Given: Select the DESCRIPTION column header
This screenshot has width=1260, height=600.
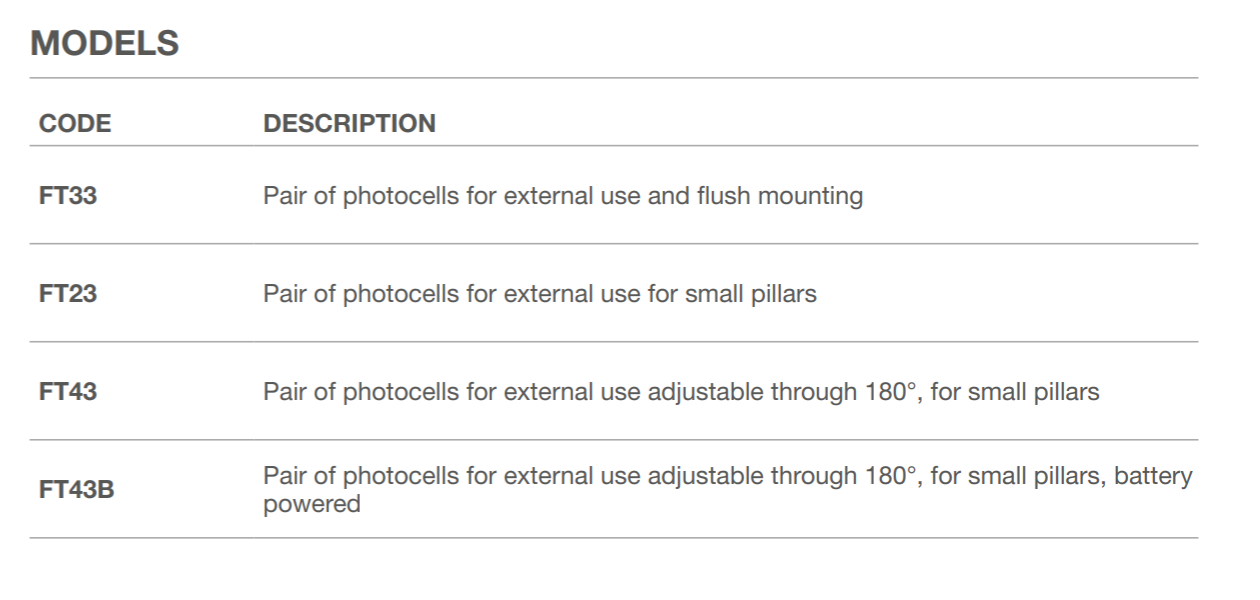Looking at the screenshot, I should [349, 124].
